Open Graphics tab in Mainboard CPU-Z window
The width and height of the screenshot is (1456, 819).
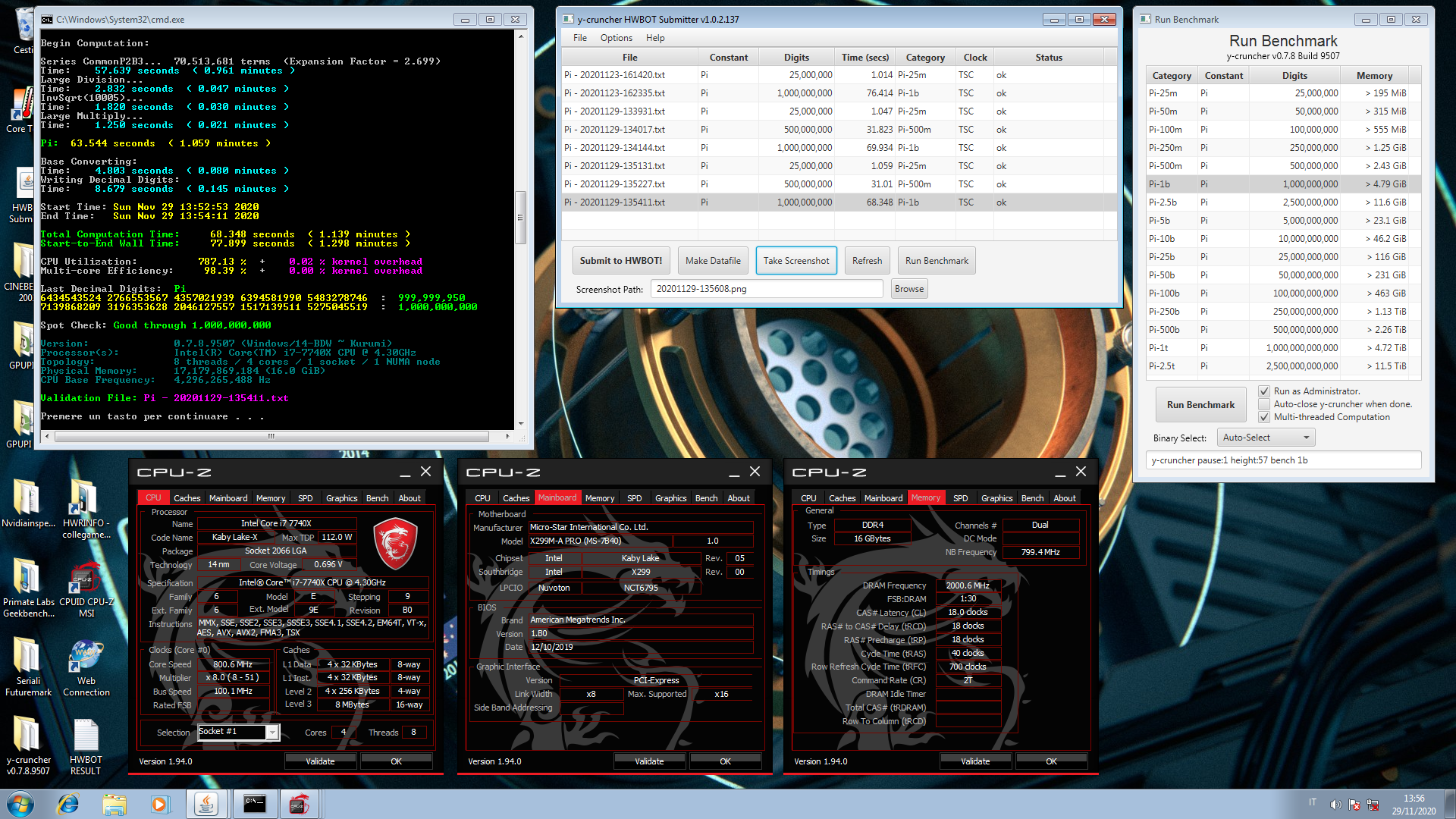coord(670,498)
